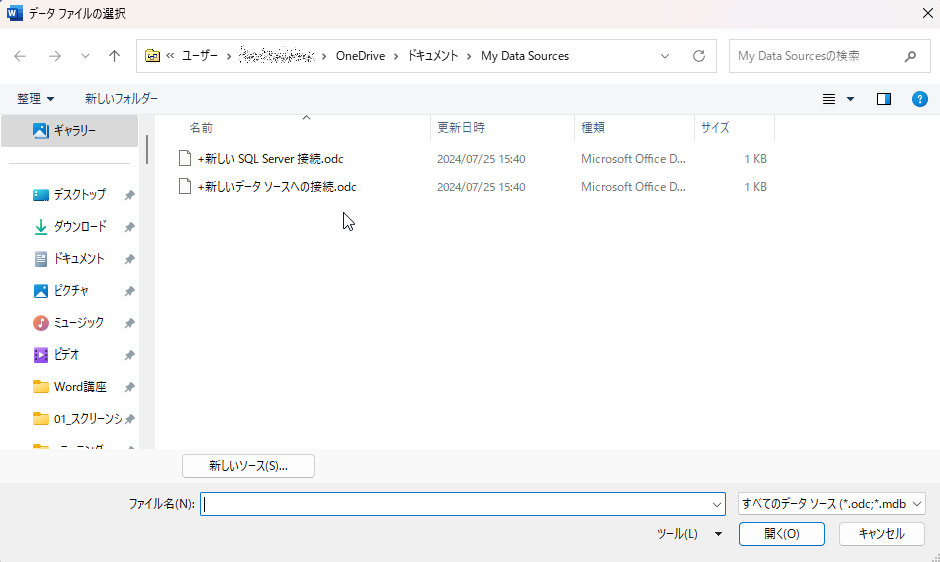Screen dimensions: 940x562
Task: Close the データ ファイルの選択 dialog
Action: pyautogui.click(x=927, y=13)
